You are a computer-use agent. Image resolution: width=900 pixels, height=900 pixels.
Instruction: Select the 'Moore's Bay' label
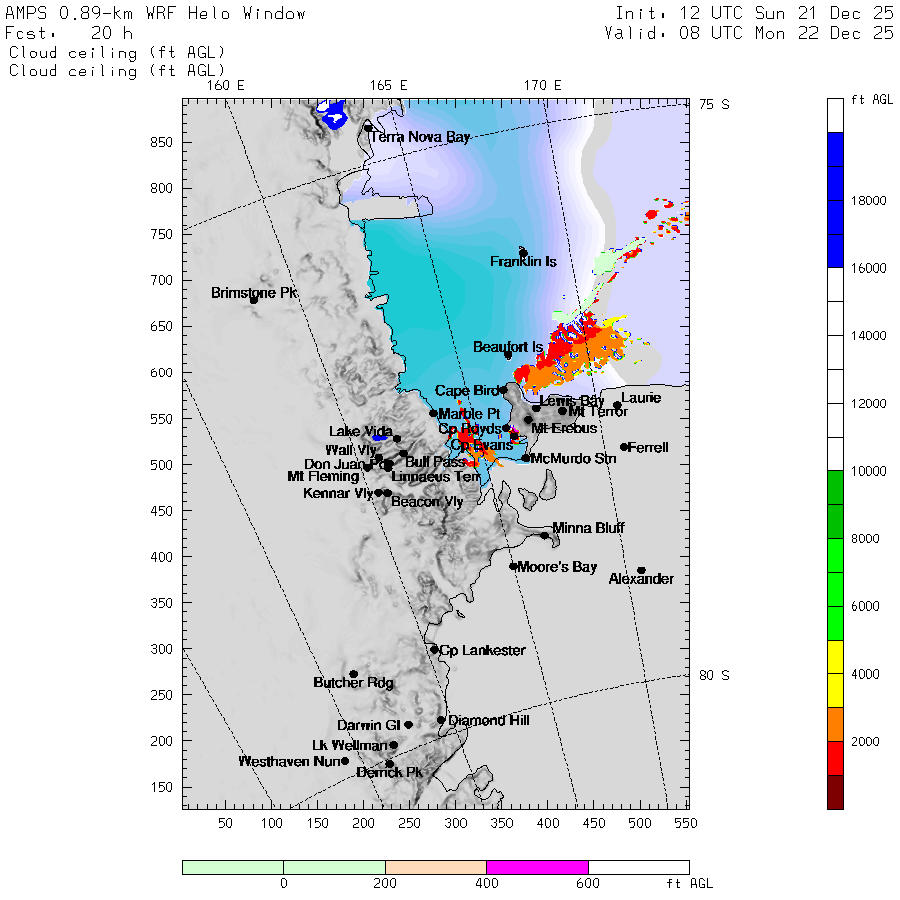pos(557,567)
